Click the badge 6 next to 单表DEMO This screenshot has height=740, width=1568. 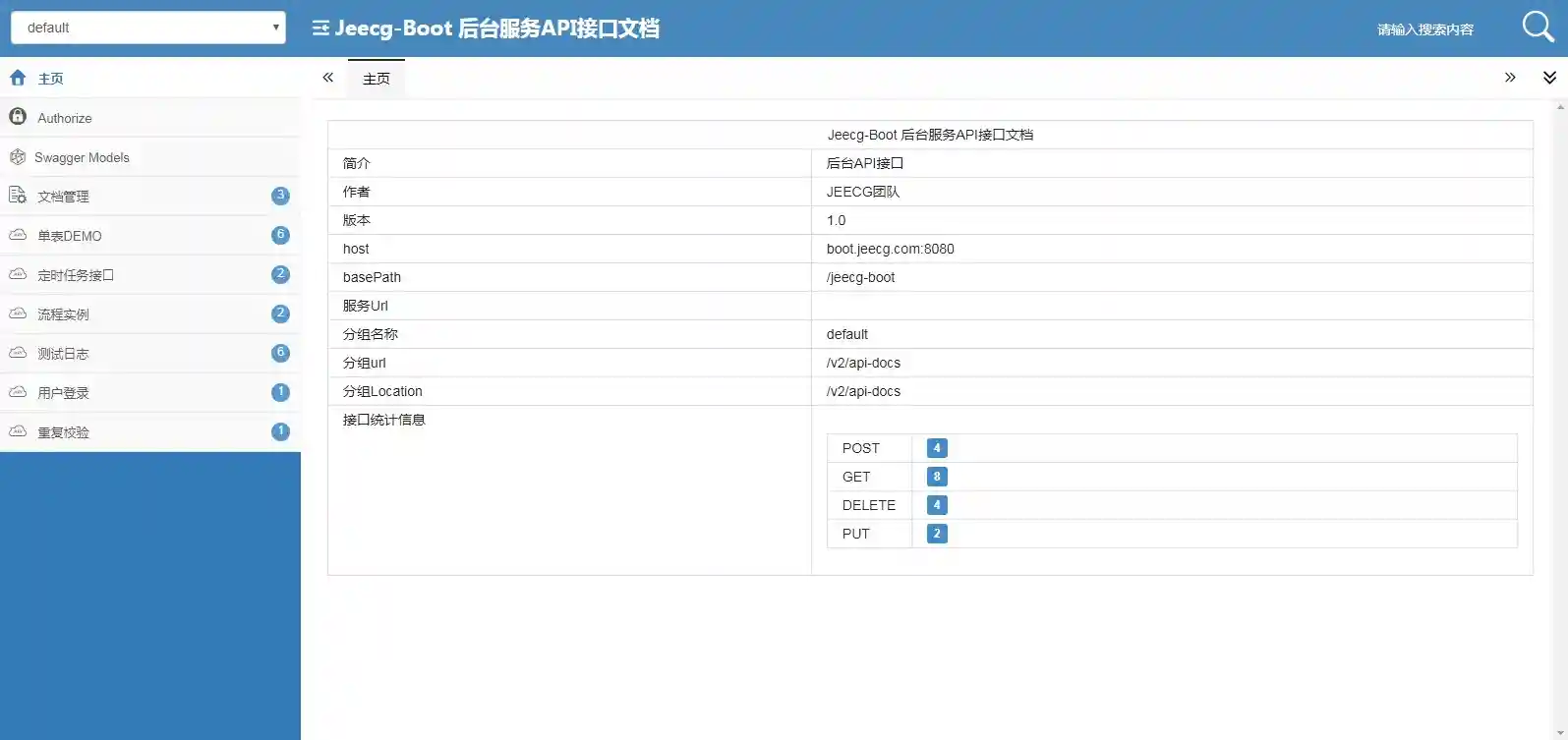[x=280, y=235]
